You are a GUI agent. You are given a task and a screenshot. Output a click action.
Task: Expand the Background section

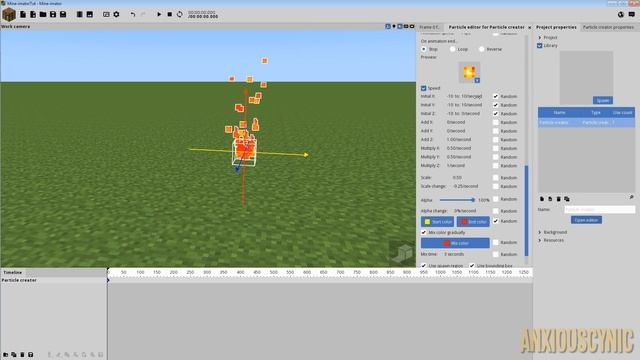pyautogui.click(x=540, y=232)
